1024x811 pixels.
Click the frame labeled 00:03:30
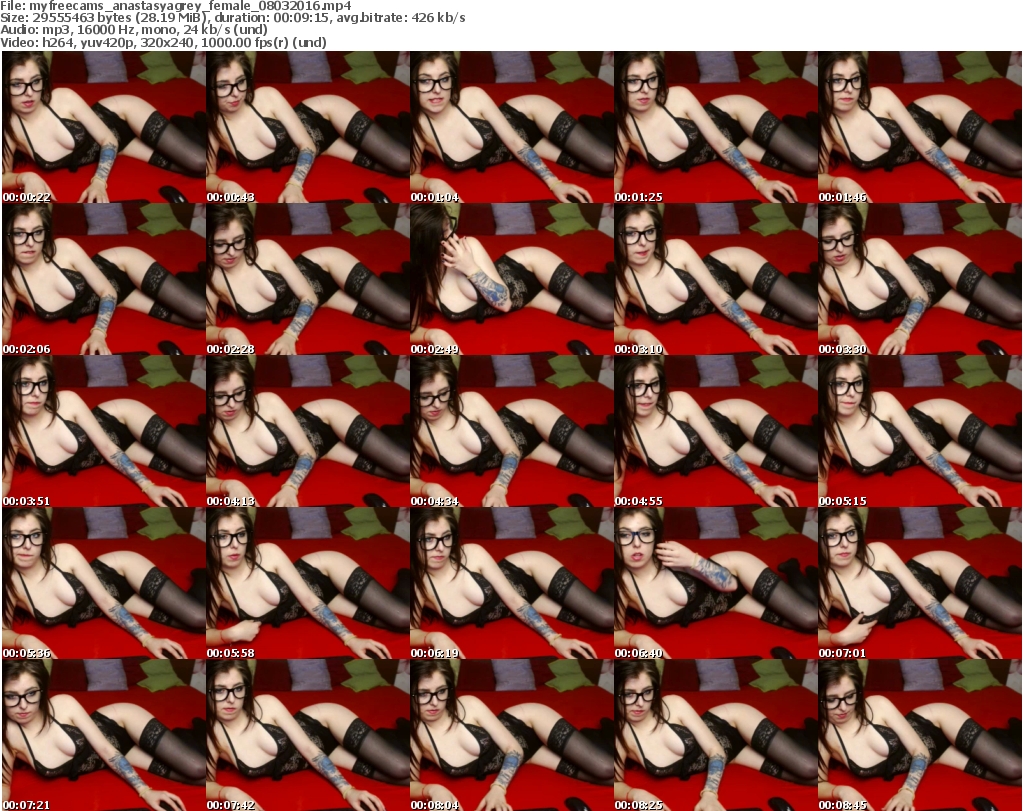click(919, 279)
